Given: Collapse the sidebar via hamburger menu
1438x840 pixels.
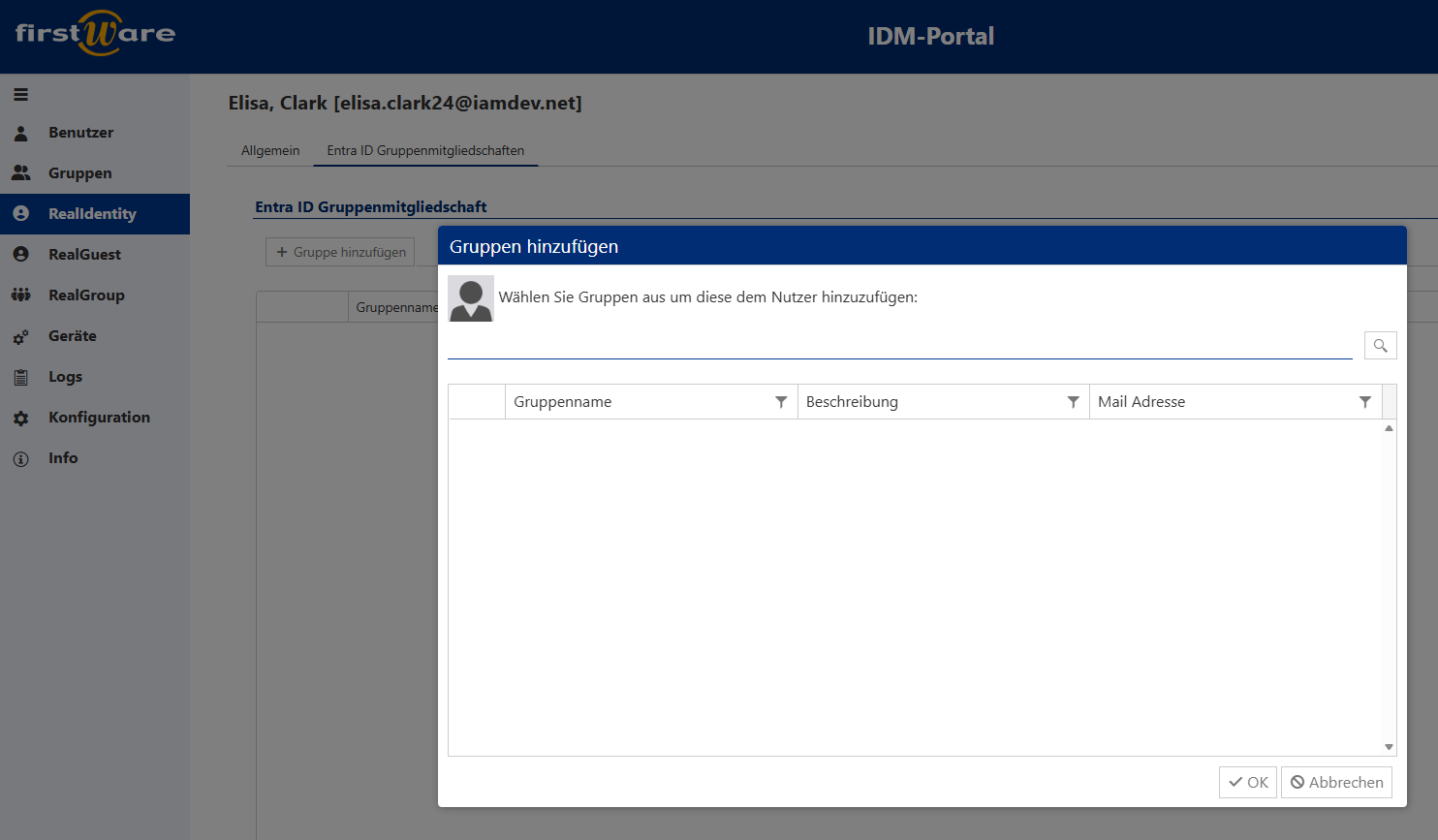Looking at the screenshot, I should (20, 94).
